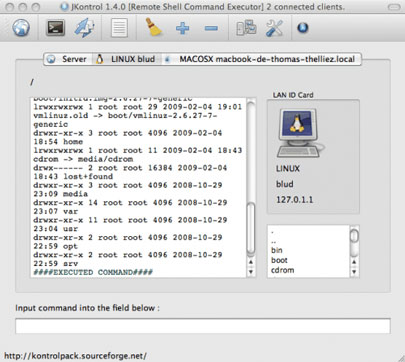
Task: Click the blue plus add icon
Action: tap(182, 28)
